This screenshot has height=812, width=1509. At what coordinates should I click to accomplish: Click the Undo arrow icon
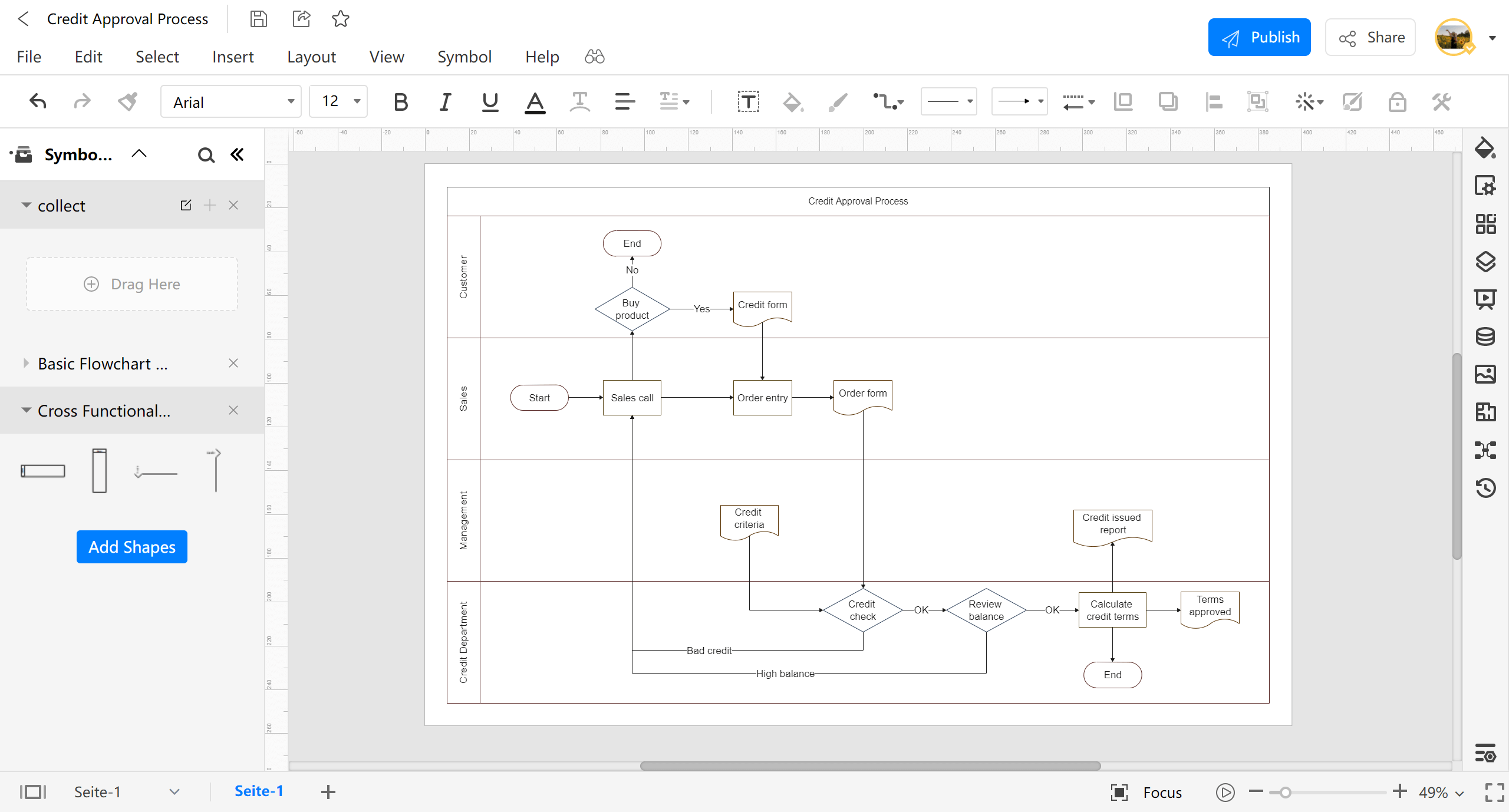click(x=38, y=101)
